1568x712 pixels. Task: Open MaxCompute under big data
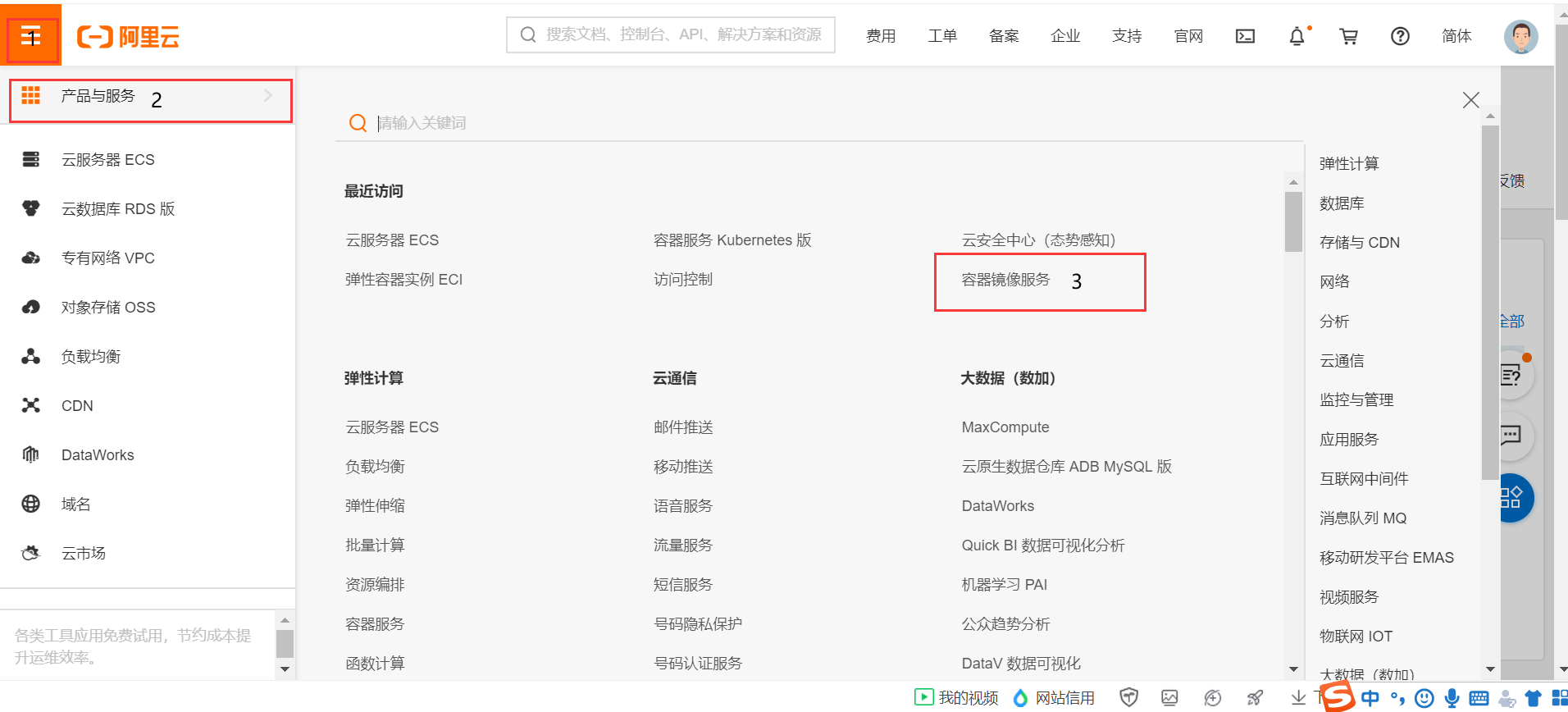click(x=1005, y=427)
